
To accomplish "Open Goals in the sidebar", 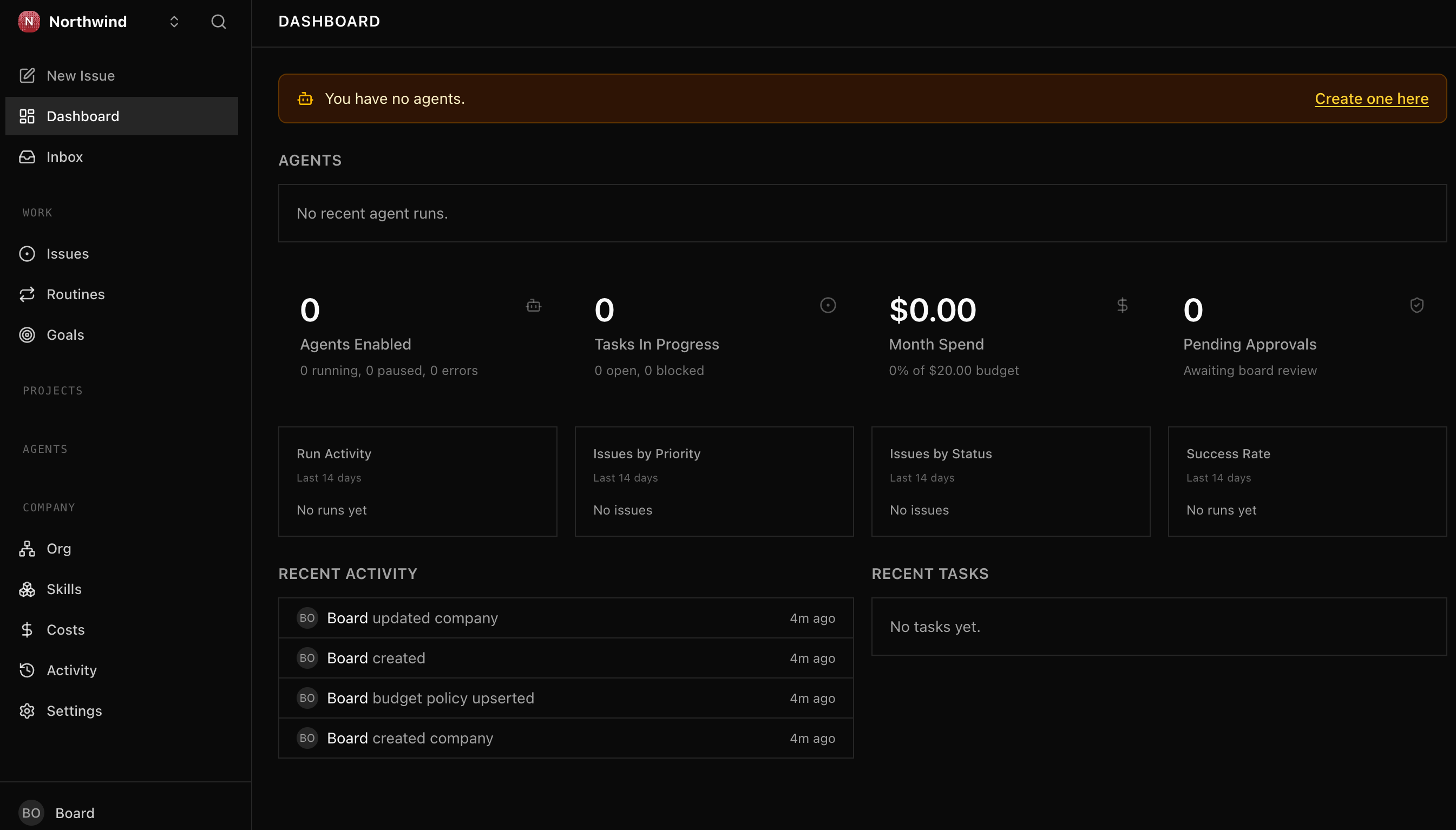I will click(121, 334).
